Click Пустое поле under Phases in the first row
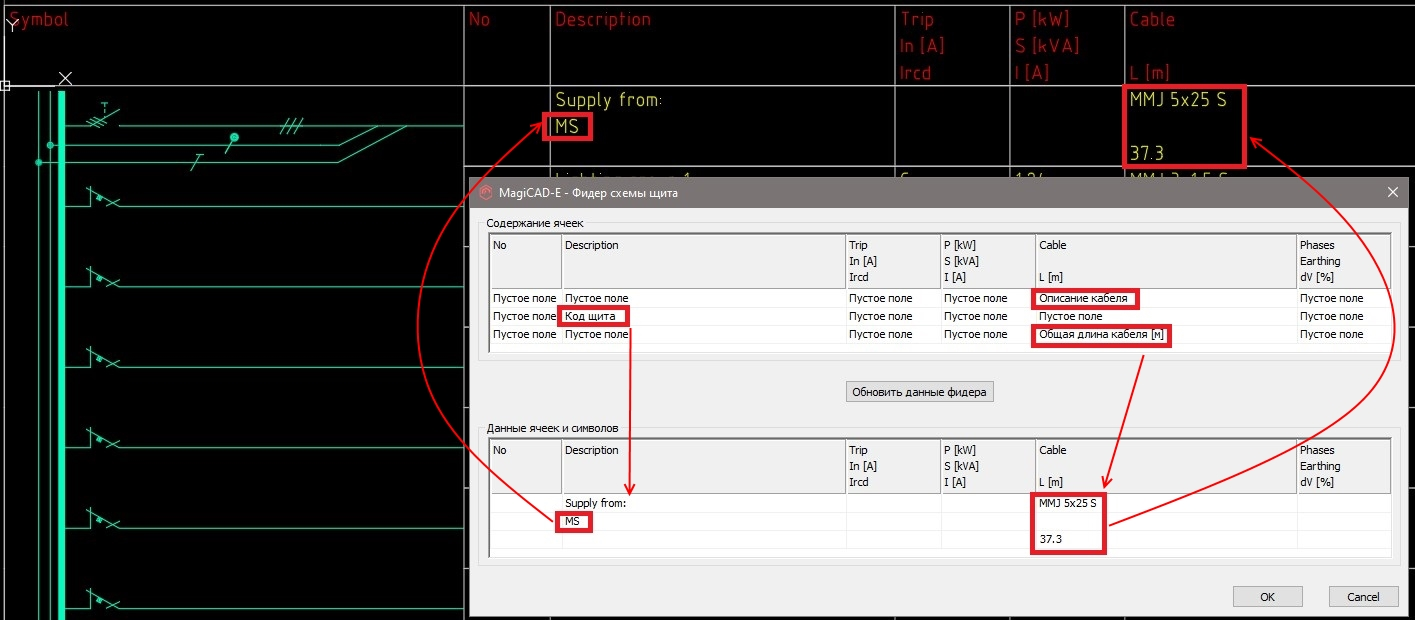 point(1331,298)
